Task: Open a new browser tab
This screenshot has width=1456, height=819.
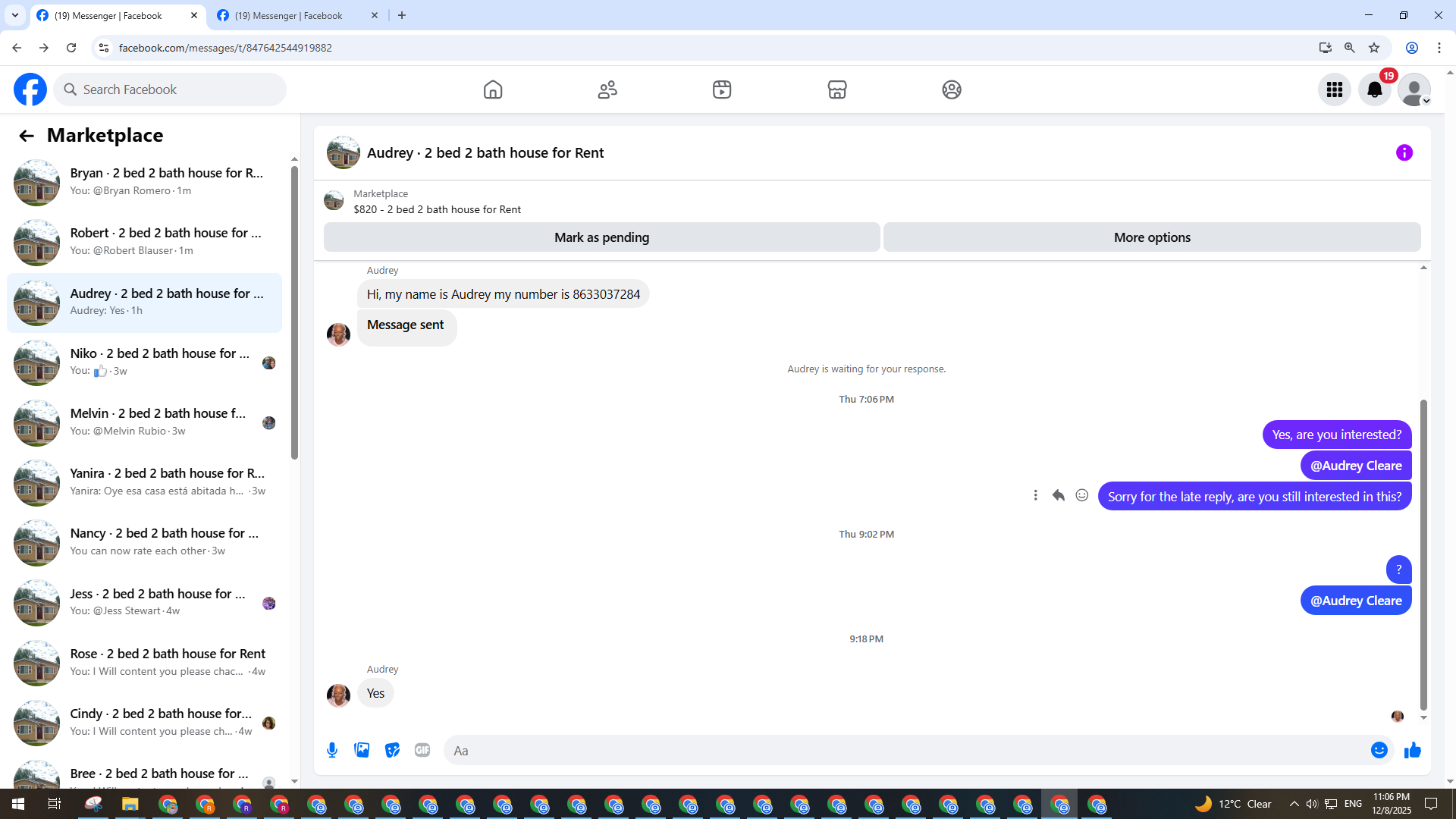Action: pos(402,15)
